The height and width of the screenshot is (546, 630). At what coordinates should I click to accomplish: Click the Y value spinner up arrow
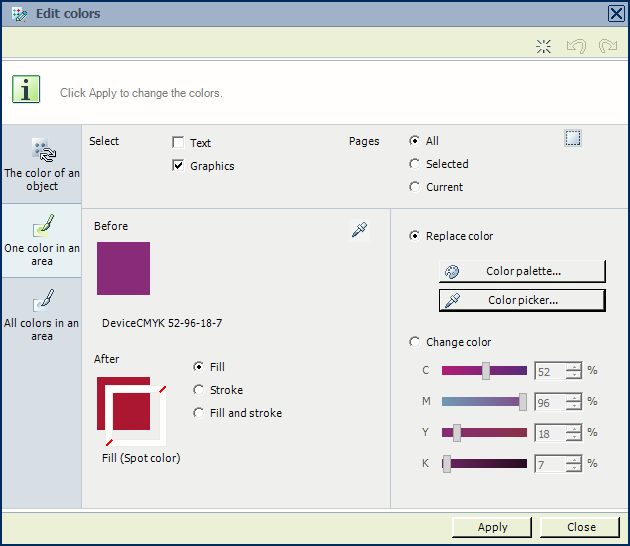click(x=574, y=429)
